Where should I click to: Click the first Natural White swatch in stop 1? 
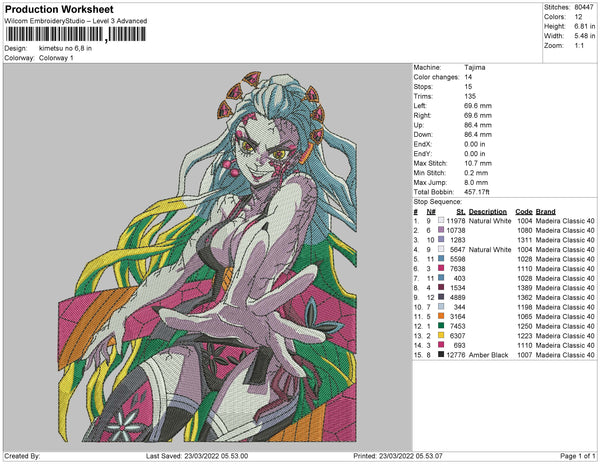(441, 220)
